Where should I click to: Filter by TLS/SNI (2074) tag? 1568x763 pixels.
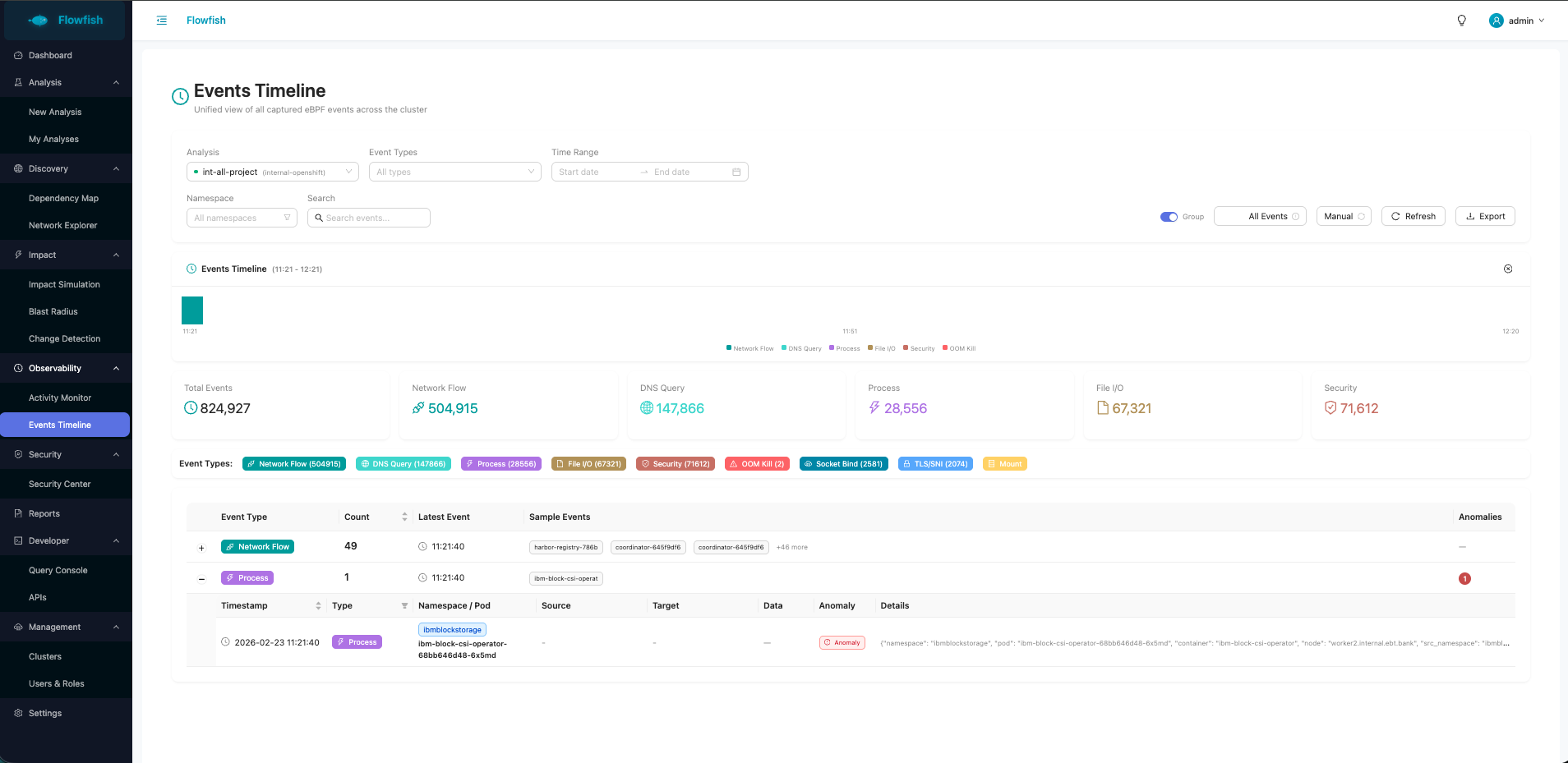point(935,464)
